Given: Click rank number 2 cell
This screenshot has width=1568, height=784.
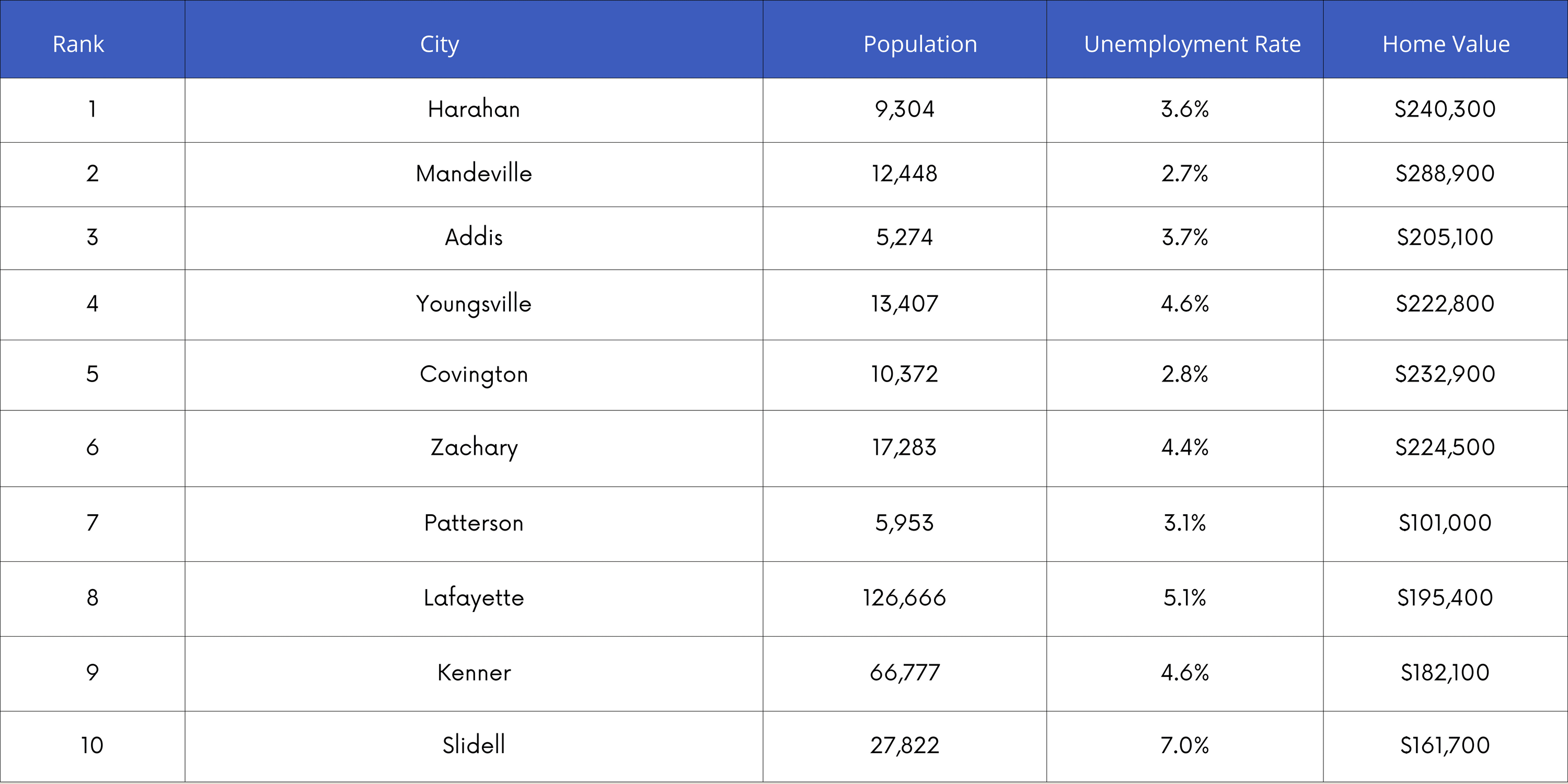Looking at the screenshot, I should tap(93, 174).
